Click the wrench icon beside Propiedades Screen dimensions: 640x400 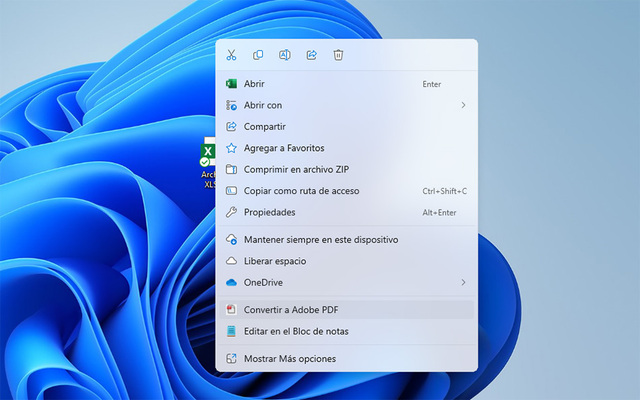[231, 212]
